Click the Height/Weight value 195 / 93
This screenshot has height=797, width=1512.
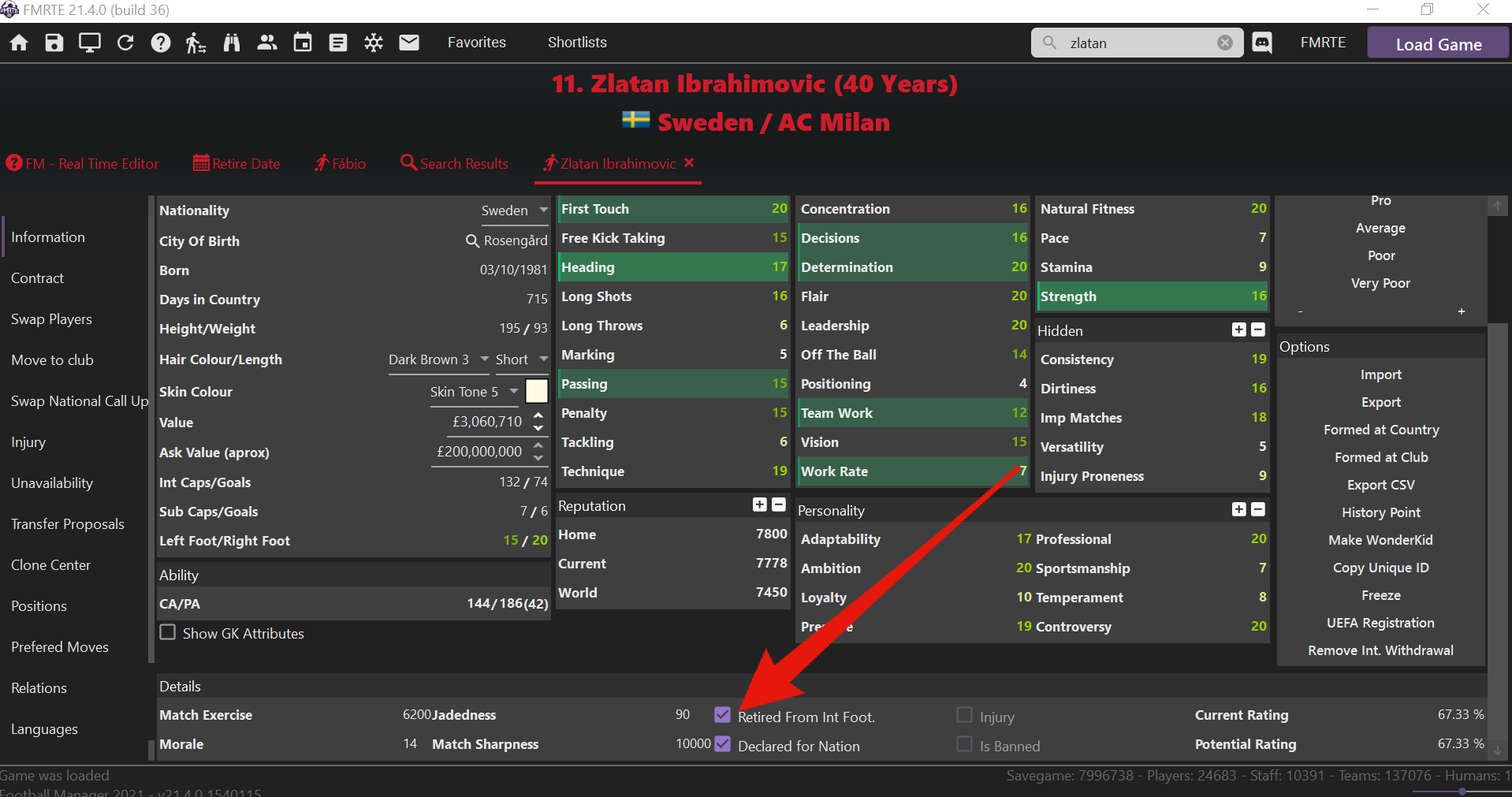point(523,328)
